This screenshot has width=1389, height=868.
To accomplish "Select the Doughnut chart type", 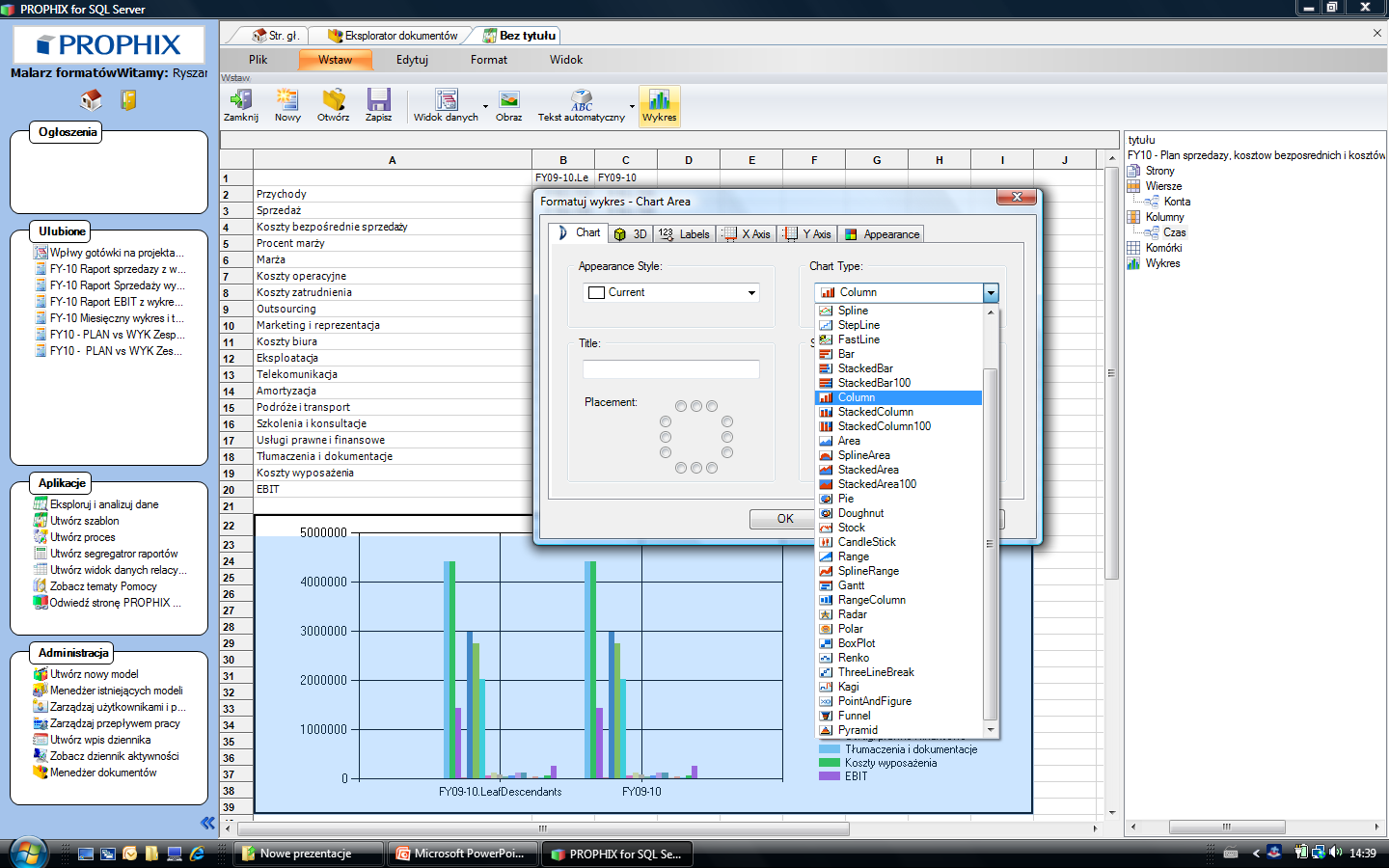I will coord(860,513).
